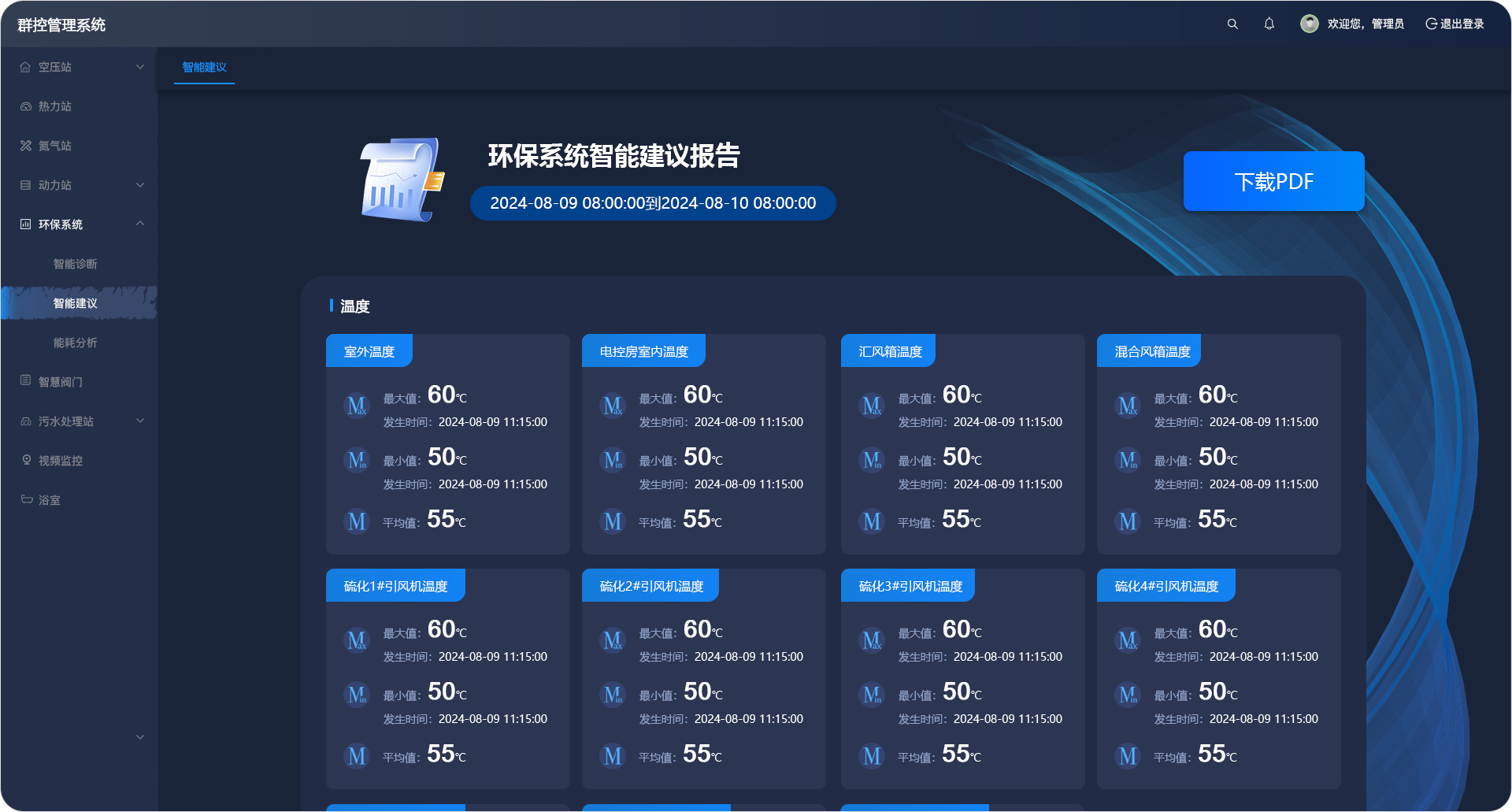Image resolution: width=1512 pixels, height=812 pixels.
Task: Open notifications via the bell icon
Action: tap(1269, 24)
